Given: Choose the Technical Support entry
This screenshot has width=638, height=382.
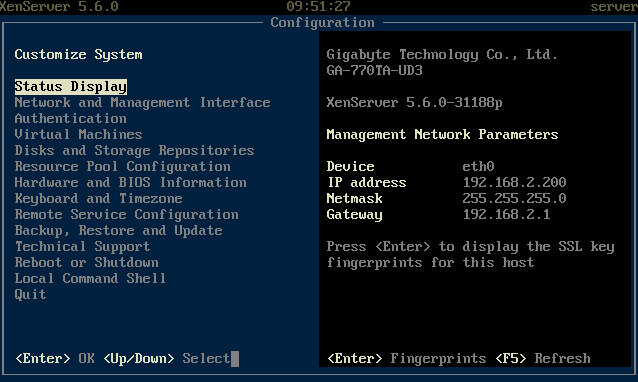Looking at the screenshot, I should pos(83,247).
